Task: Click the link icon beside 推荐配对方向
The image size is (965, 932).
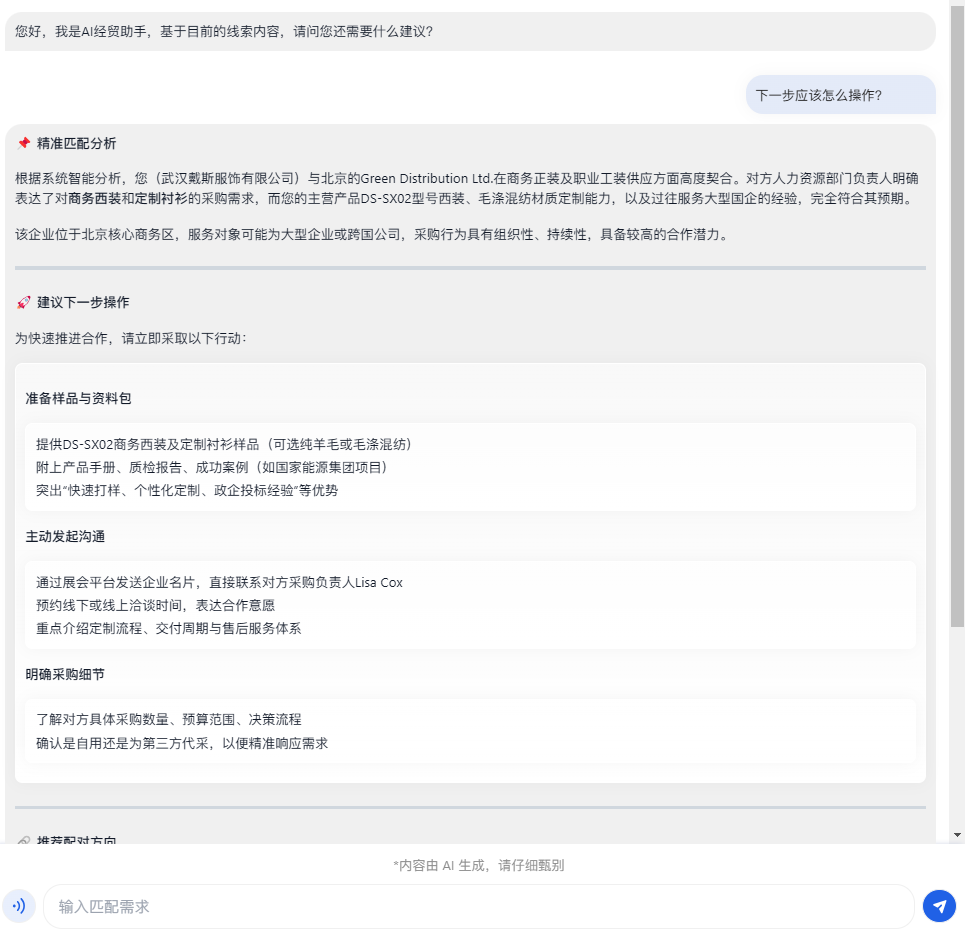Action: [x=24, y=840]
